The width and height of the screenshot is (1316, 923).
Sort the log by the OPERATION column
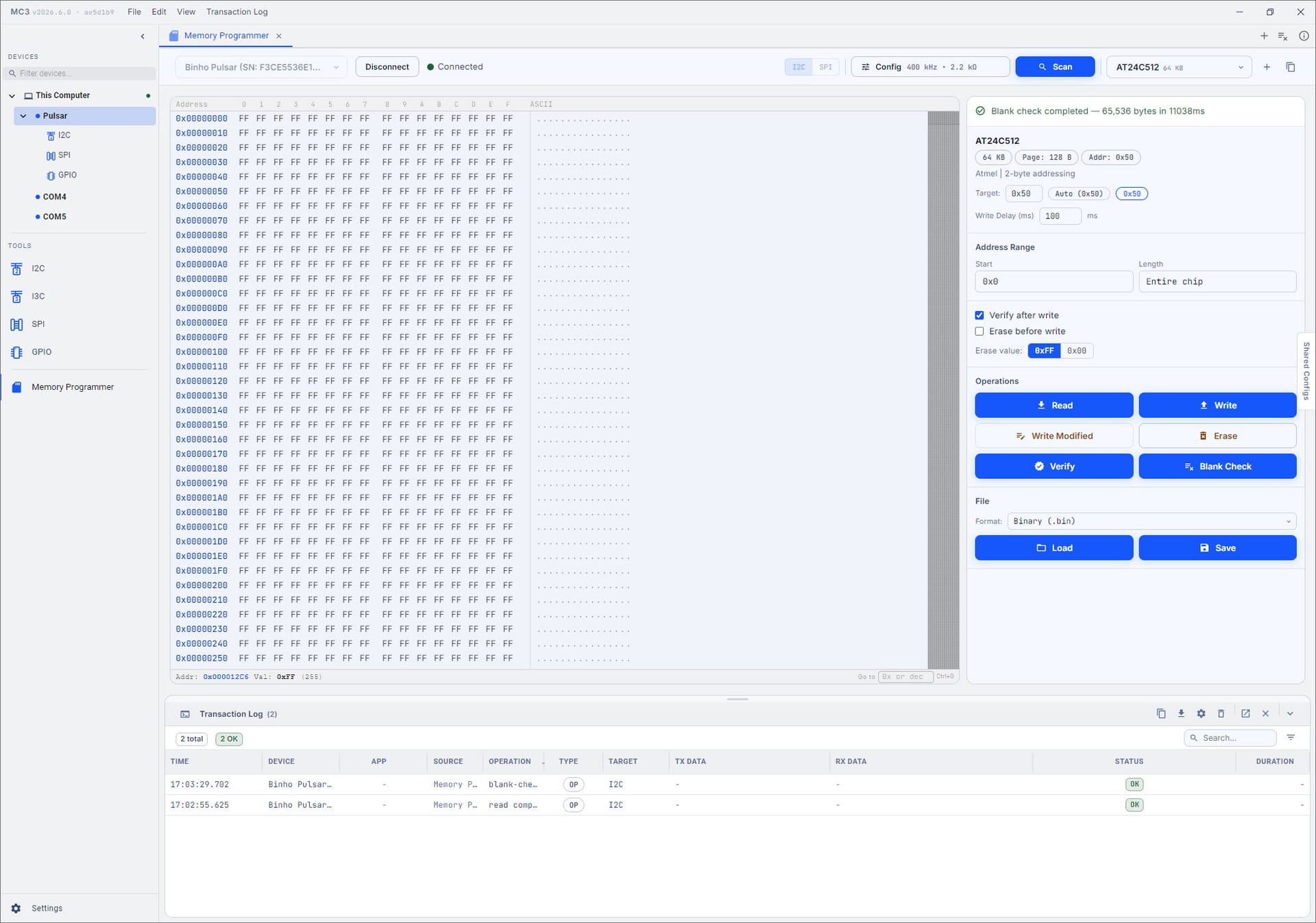(509, 761)
